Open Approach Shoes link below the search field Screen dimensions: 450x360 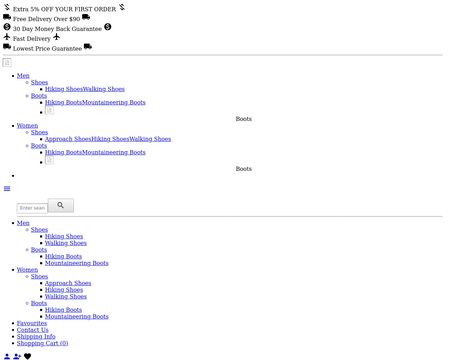point(68,283)
